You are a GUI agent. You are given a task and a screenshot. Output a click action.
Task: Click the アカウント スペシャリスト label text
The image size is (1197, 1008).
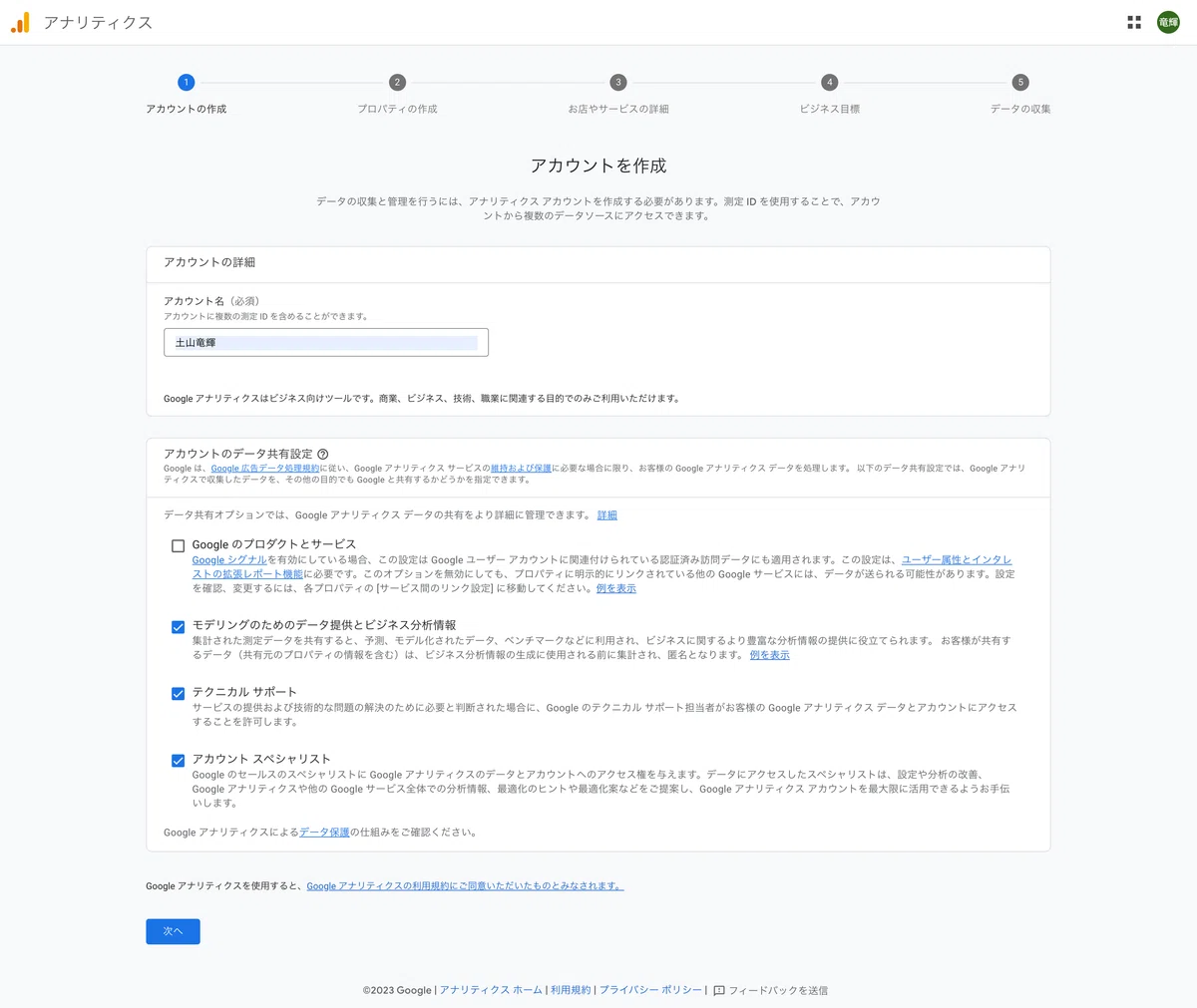261,759
